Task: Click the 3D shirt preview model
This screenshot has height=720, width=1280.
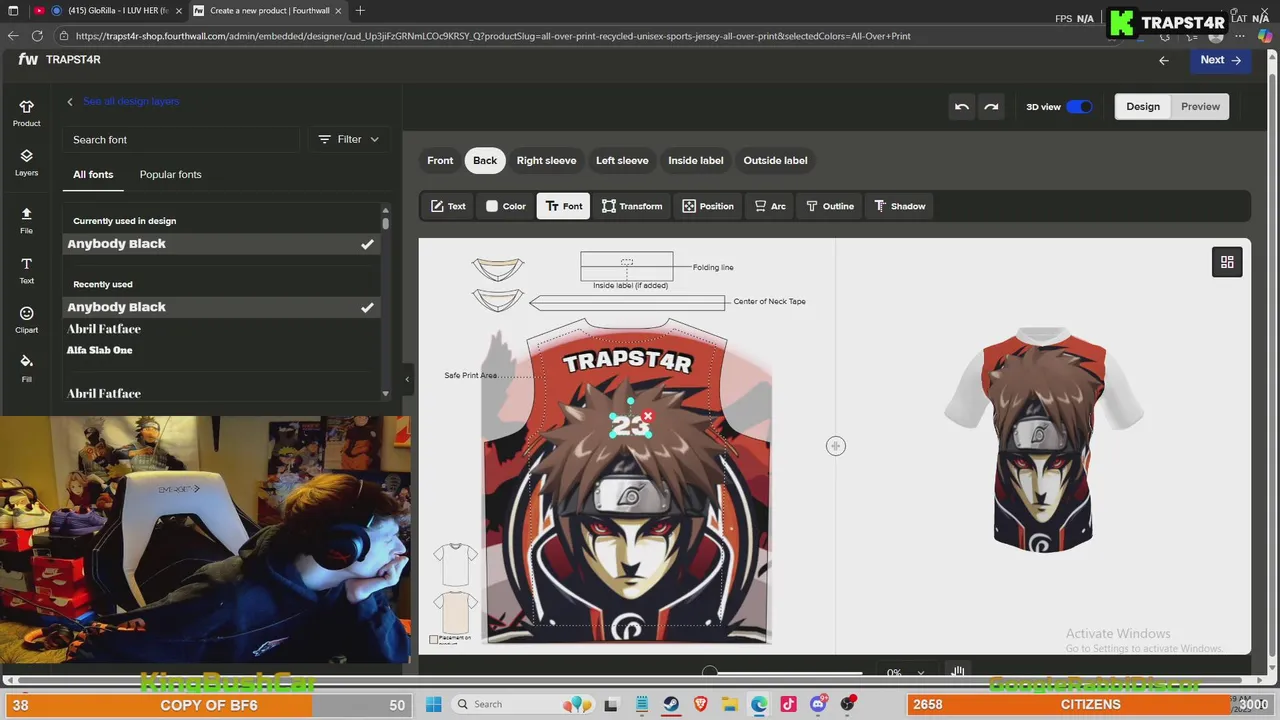Action: (1043, 440)
